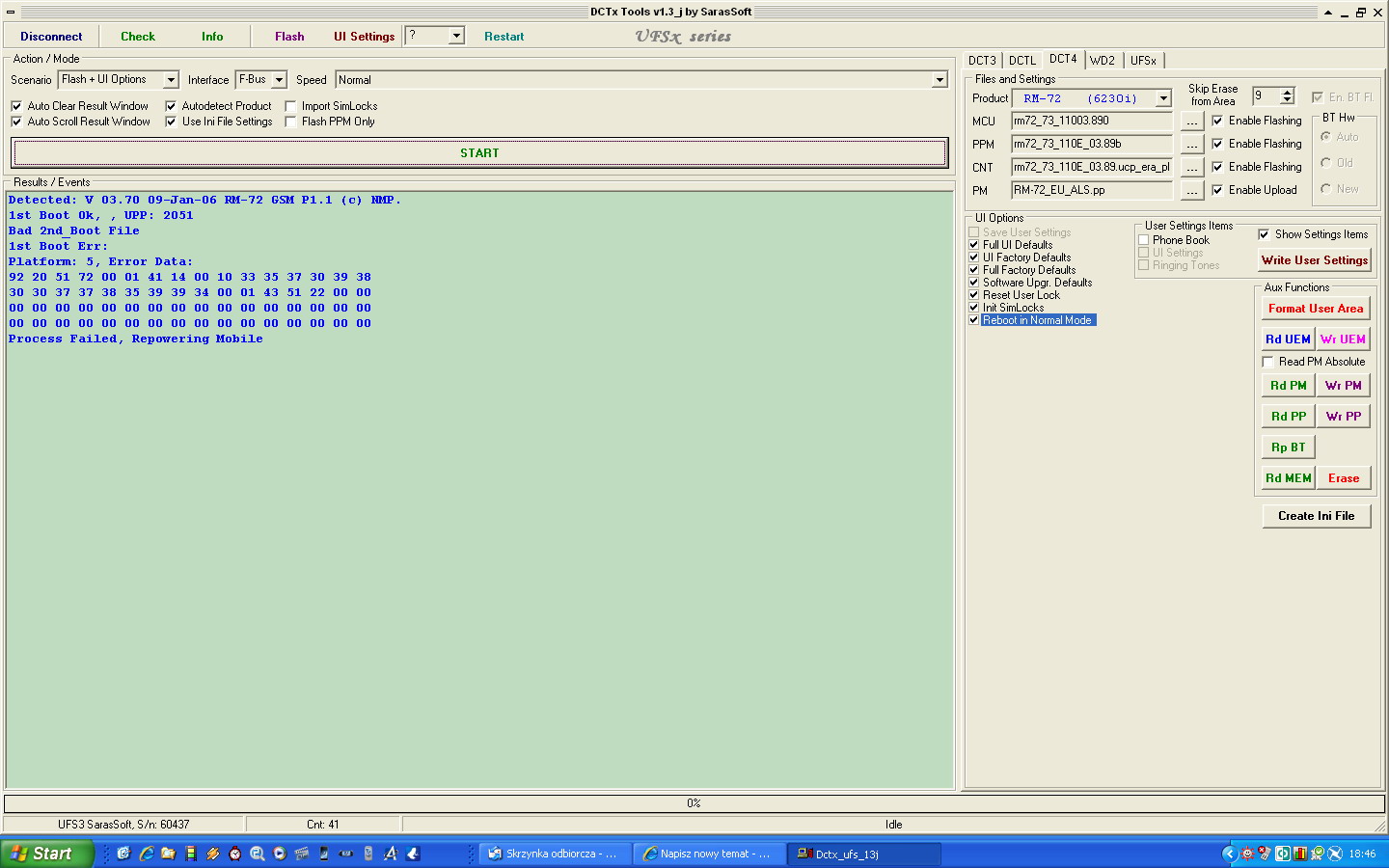Increase Skip Erase from Area value
Screen dimensions: 1389x868
[1287, 92]
